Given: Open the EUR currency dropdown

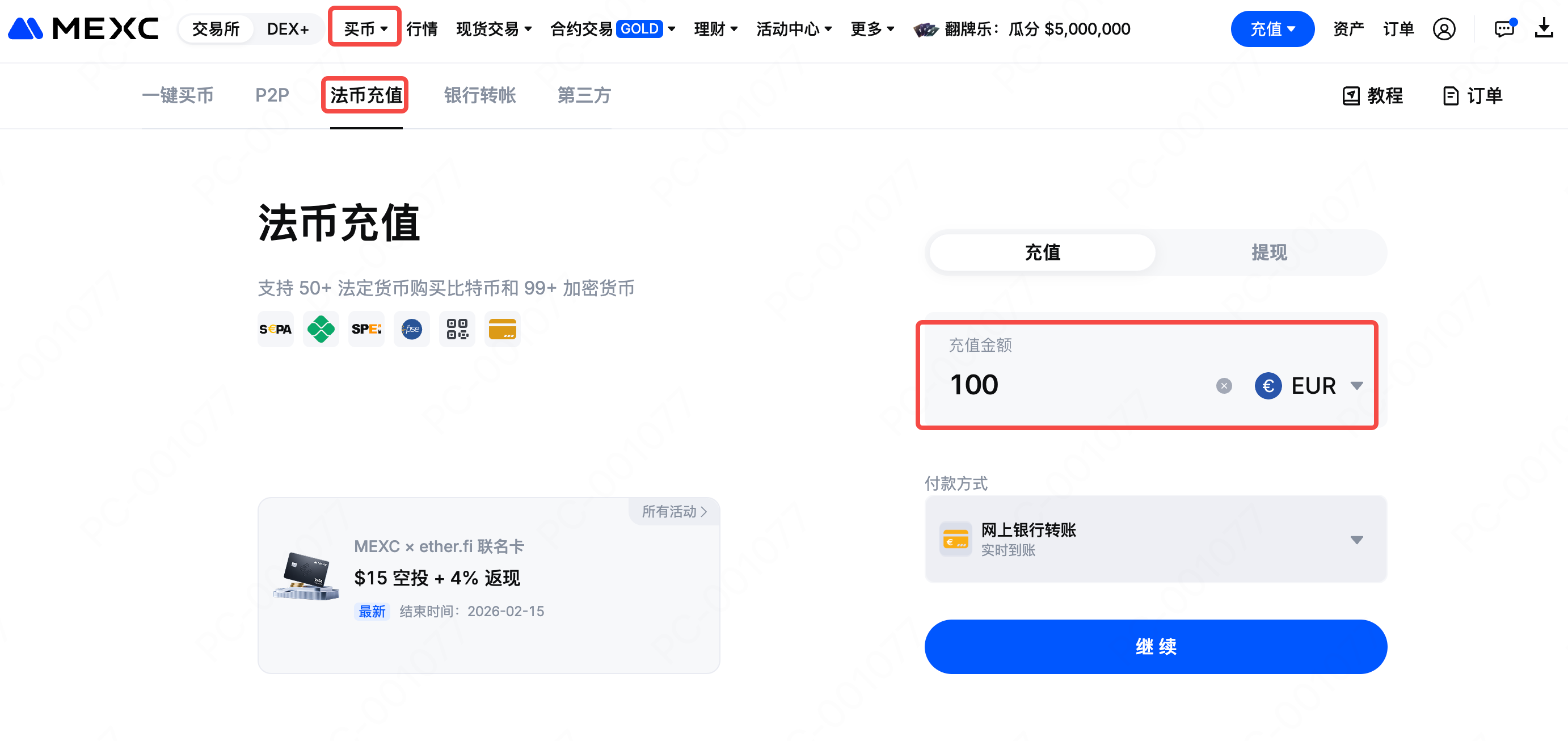Looking at the screenshot, I should pyautogui.click(x=1309, y=385).
